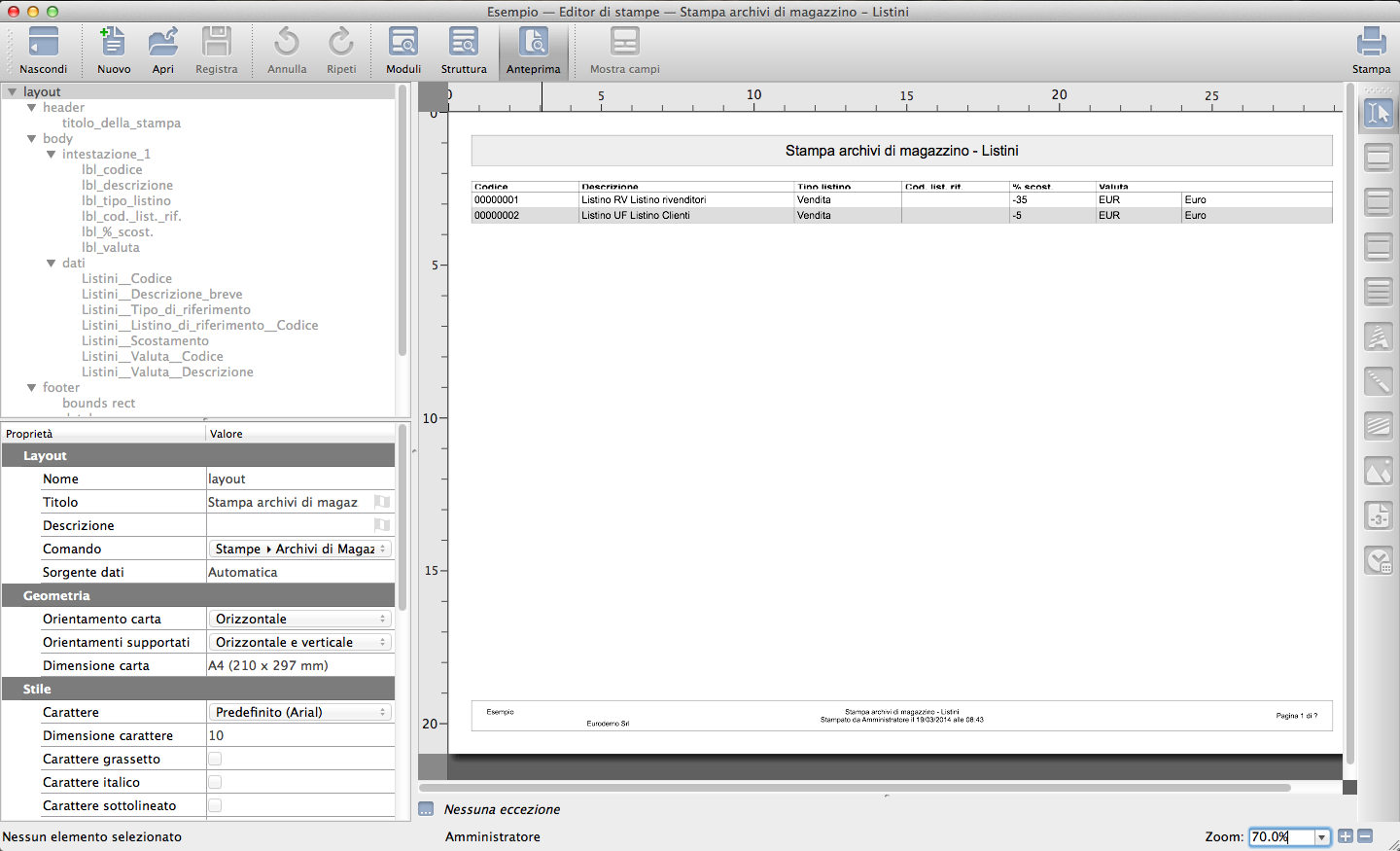The image size is (1400, 851).
Task: Create a new report with Nuovo
Action: pyautogui.click(x=114, y=49)
